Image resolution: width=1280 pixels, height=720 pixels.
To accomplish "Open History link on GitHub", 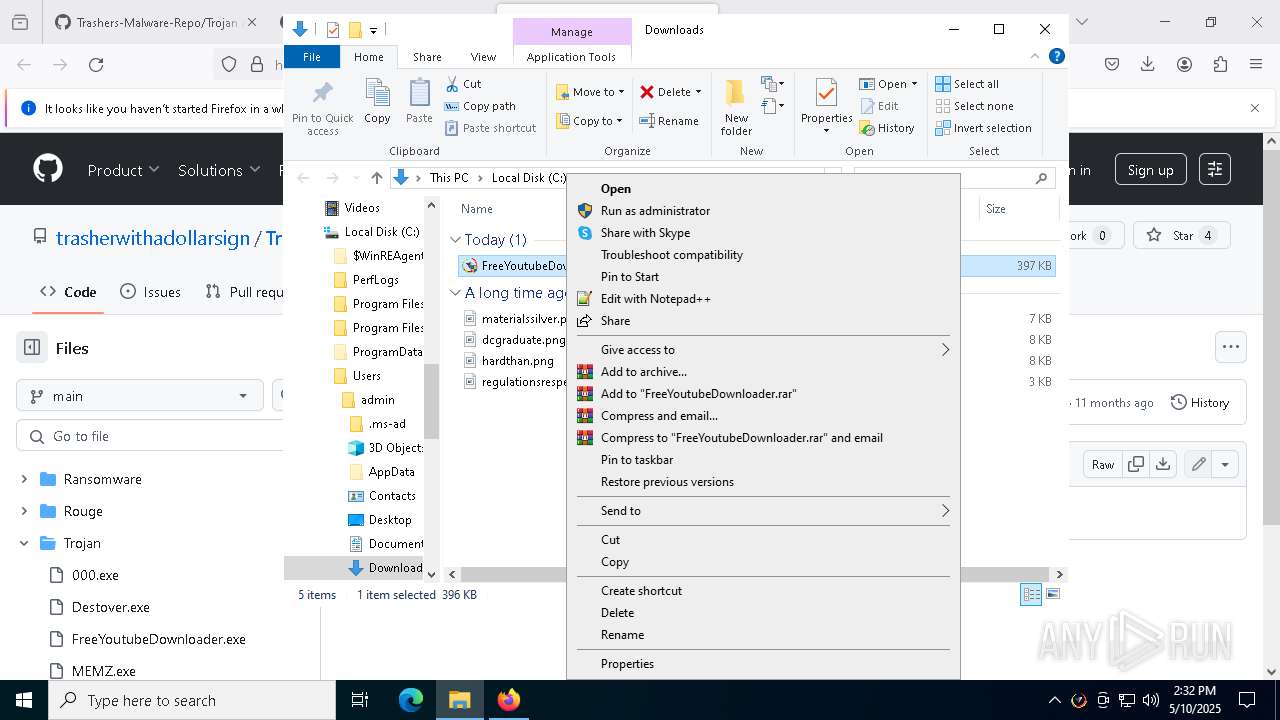I will click(1199, 403).
